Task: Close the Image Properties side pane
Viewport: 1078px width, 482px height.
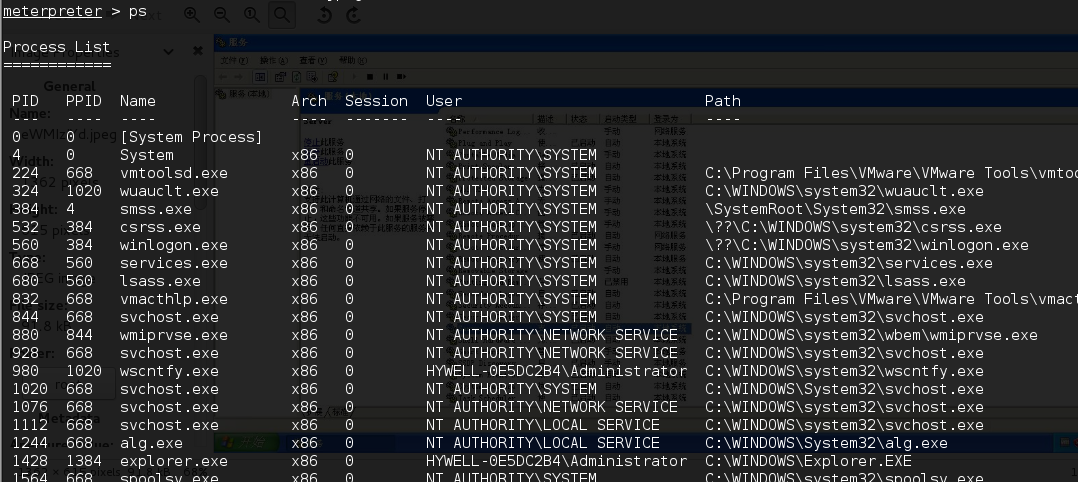Action: (x=198, y=51)
